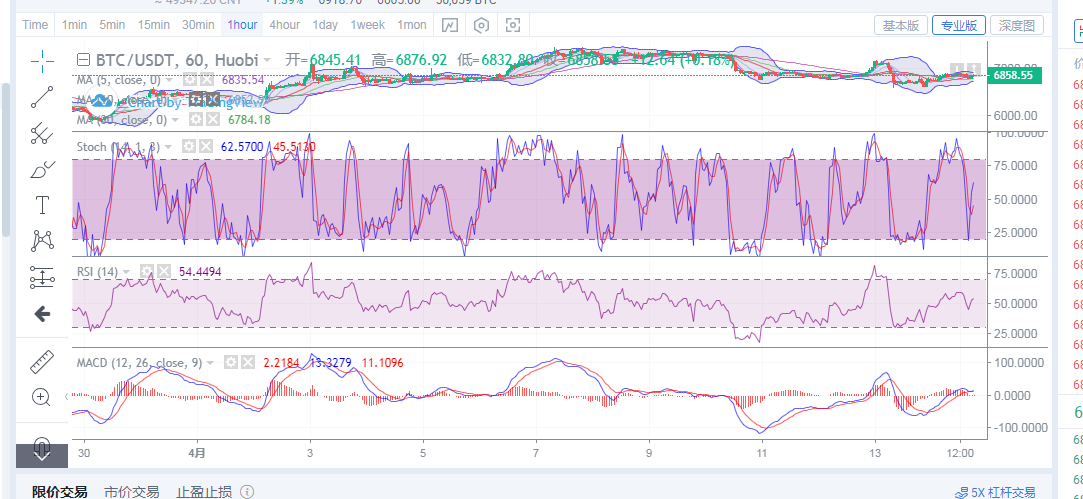Image resolution: width=1083 pixels, height=499 pixels.
Task: Open the chart indicators button
Action: (x=450, y=26)
